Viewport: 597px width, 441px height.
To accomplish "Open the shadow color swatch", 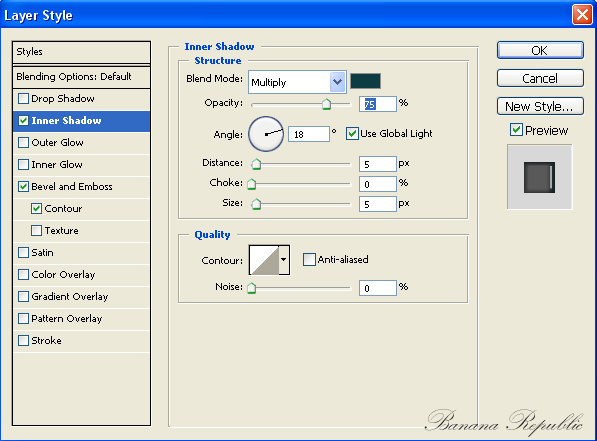I will (365, 81).
